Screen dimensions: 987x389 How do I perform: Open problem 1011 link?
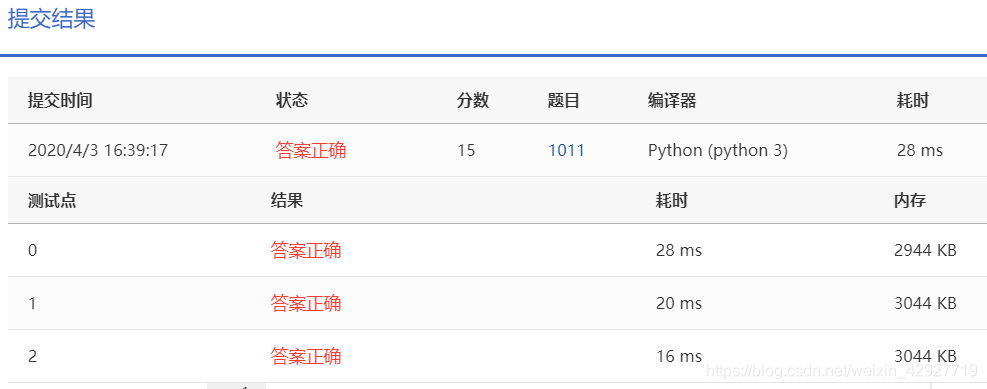[x=567, y=150]
